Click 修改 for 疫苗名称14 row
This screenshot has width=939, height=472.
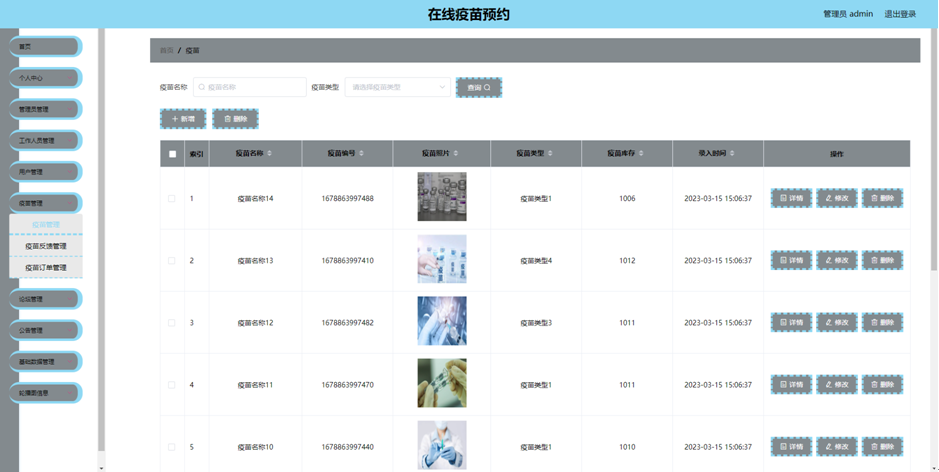click(837, 198)
